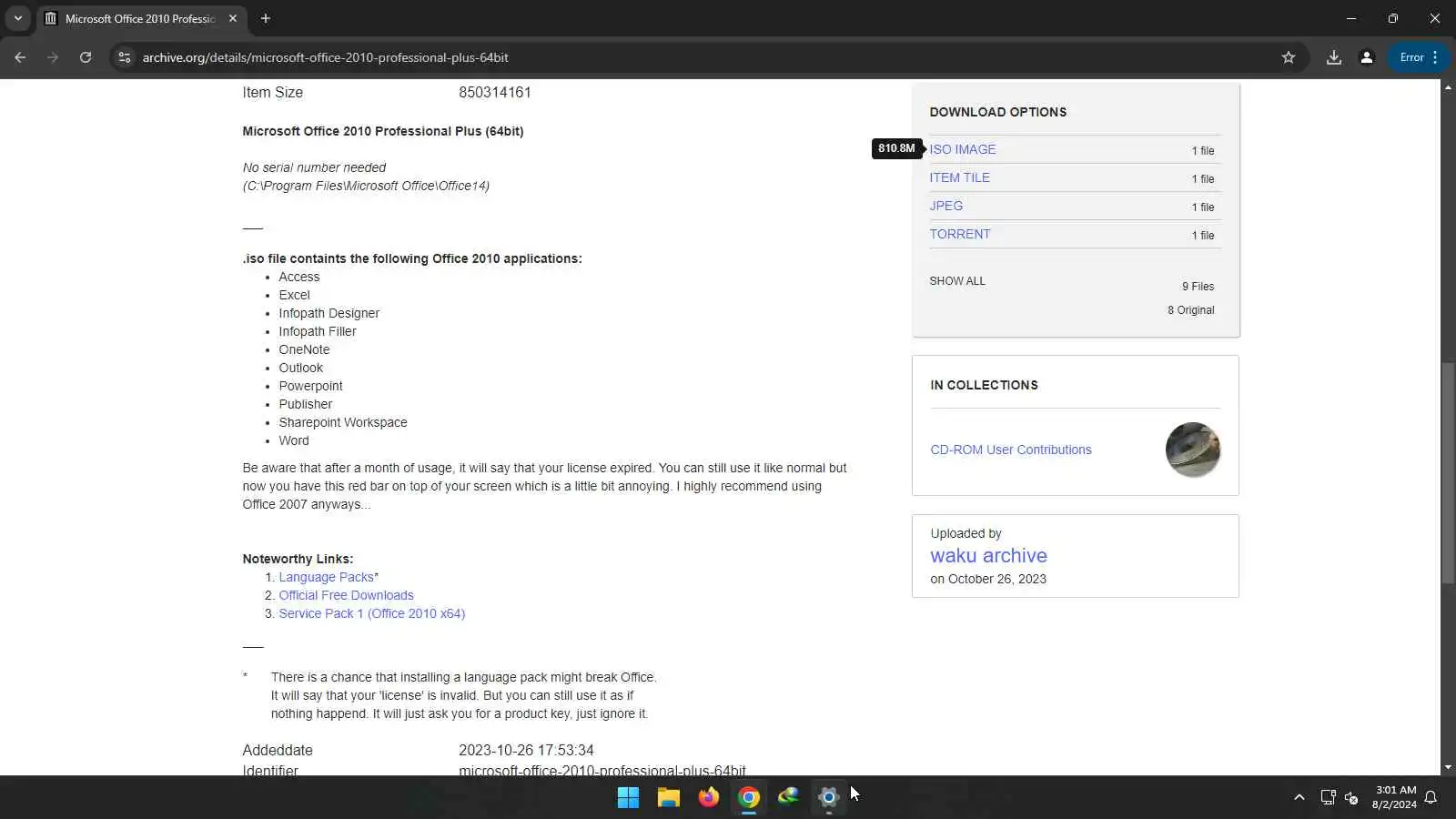Download the TORRENT file
Screen dimensions: 1456x819
click(x=959, y=234)
